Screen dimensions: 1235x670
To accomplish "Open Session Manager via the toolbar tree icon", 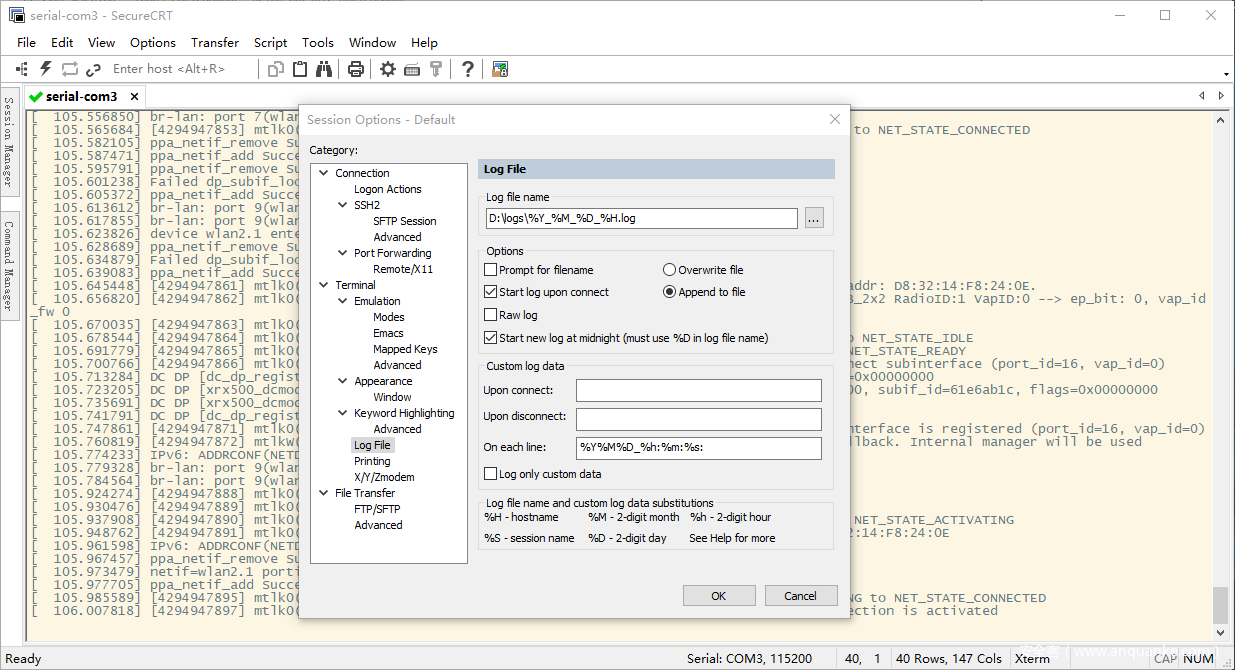I will [x=21, y=69].
